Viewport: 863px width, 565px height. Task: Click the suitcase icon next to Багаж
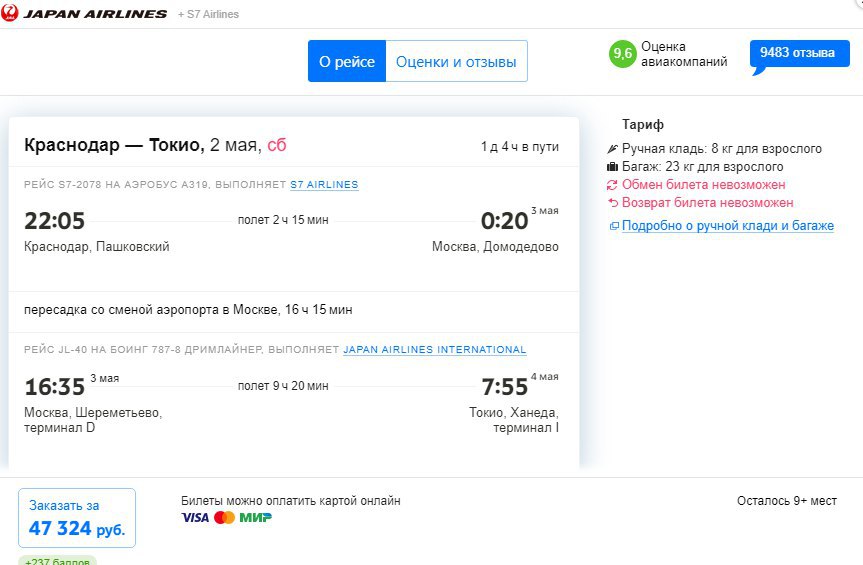[x=612, y=167]
